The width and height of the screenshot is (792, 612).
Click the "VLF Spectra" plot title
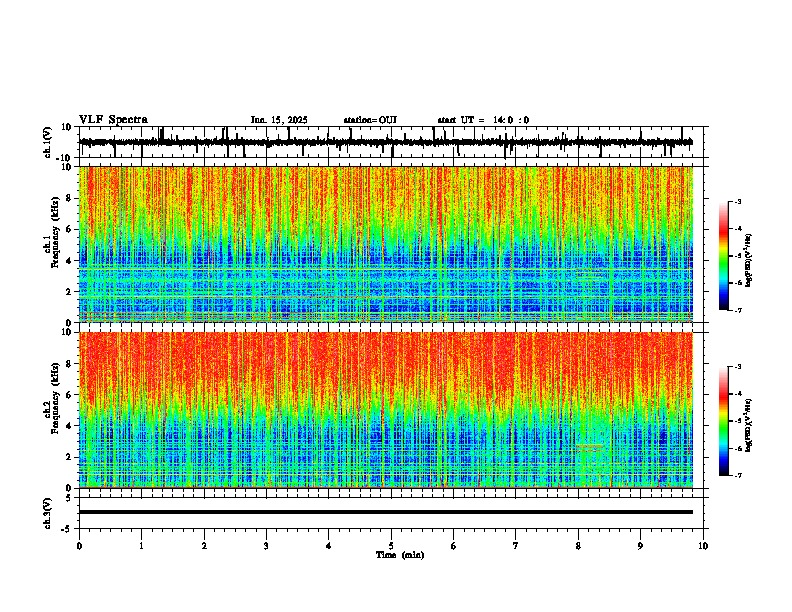[x=113, y=120]
